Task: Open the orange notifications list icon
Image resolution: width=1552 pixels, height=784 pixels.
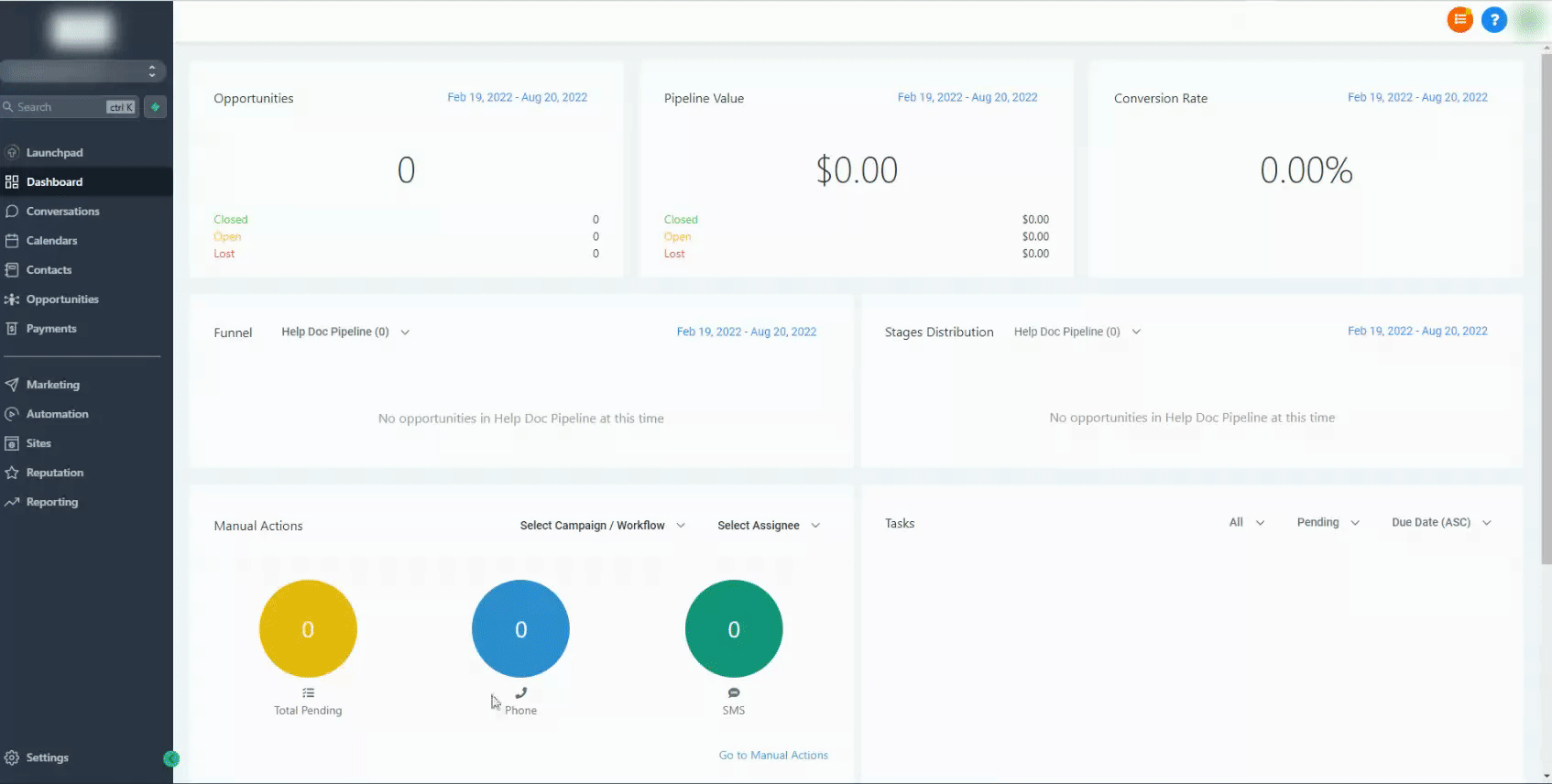Action: point(1459,19)
